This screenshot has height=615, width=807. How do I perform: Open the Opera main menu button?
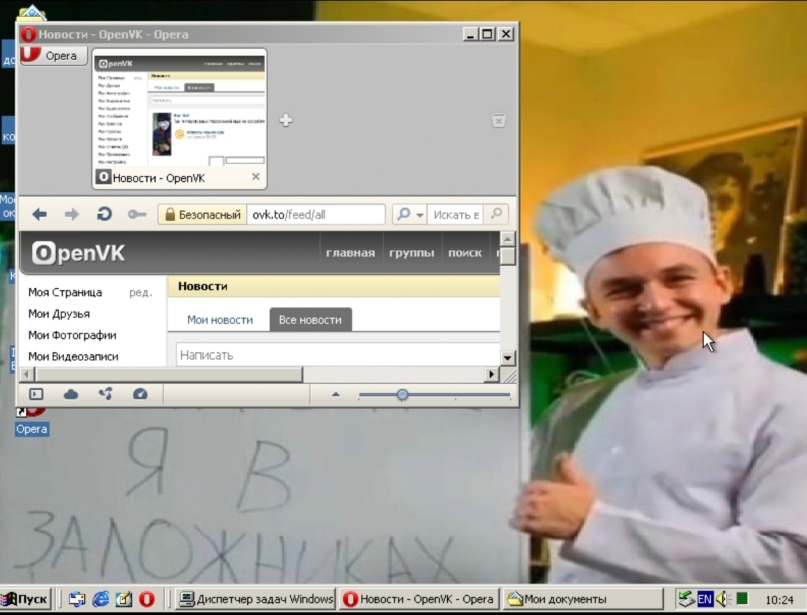(53, 56)
